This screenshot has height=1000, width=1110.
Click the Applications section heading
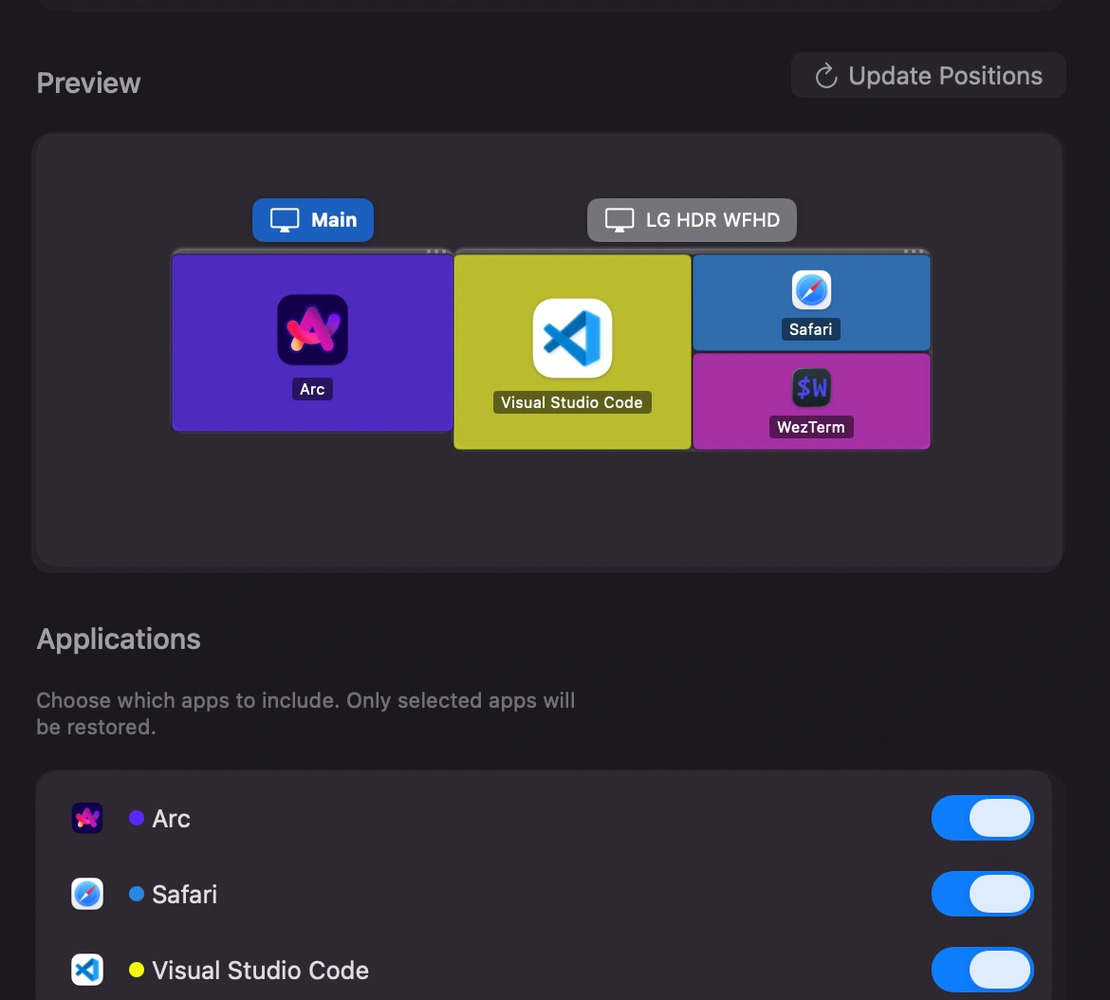coord(119,639)
